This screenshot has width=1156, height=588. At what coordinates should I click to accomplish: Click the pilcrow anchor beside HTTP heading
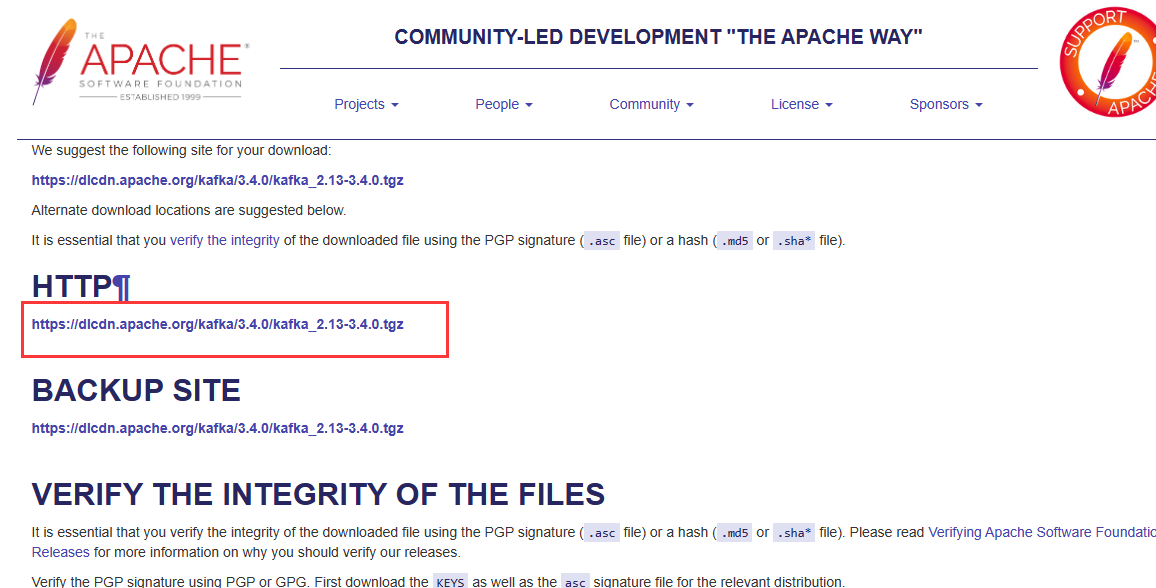121,287
